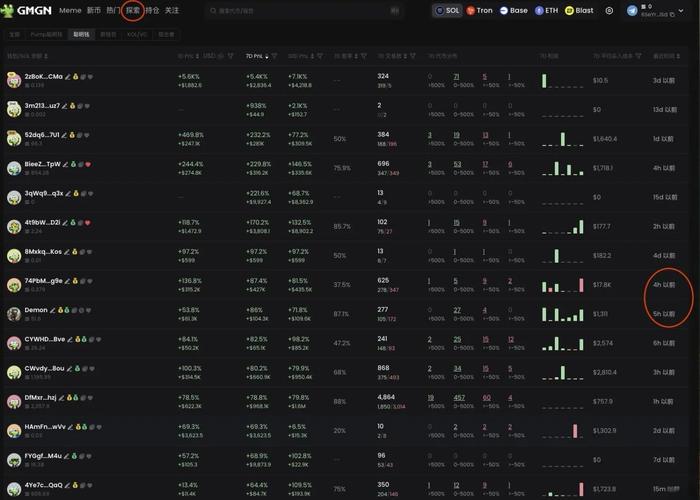This screenshot has width=700, height=500.
Task: Click the money bag icon beside 52dq6...7U1
Action: pos(73,135)
